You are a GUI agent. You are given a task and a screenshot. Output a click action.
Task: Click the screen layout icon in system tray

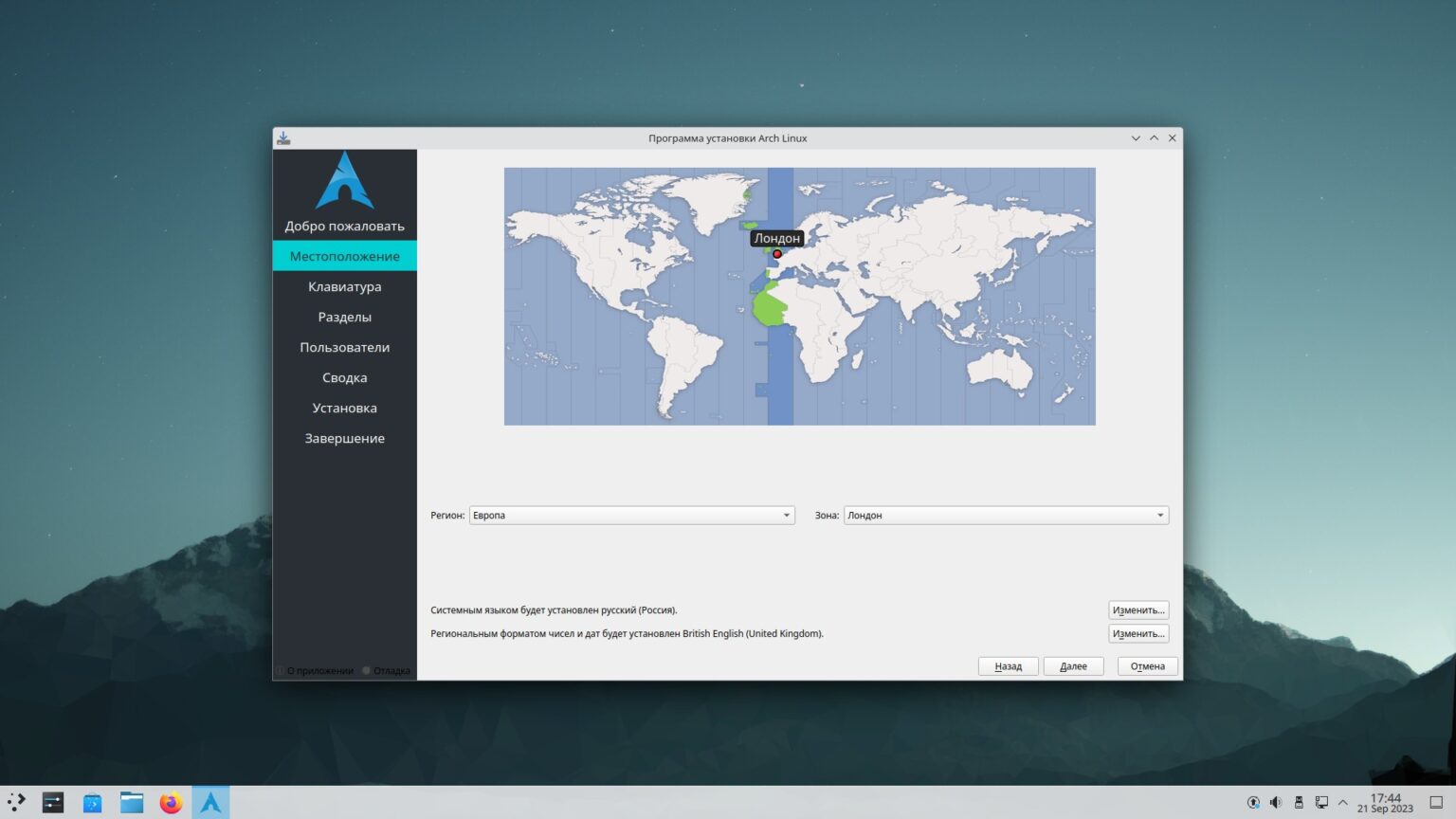coord(1321,803)
